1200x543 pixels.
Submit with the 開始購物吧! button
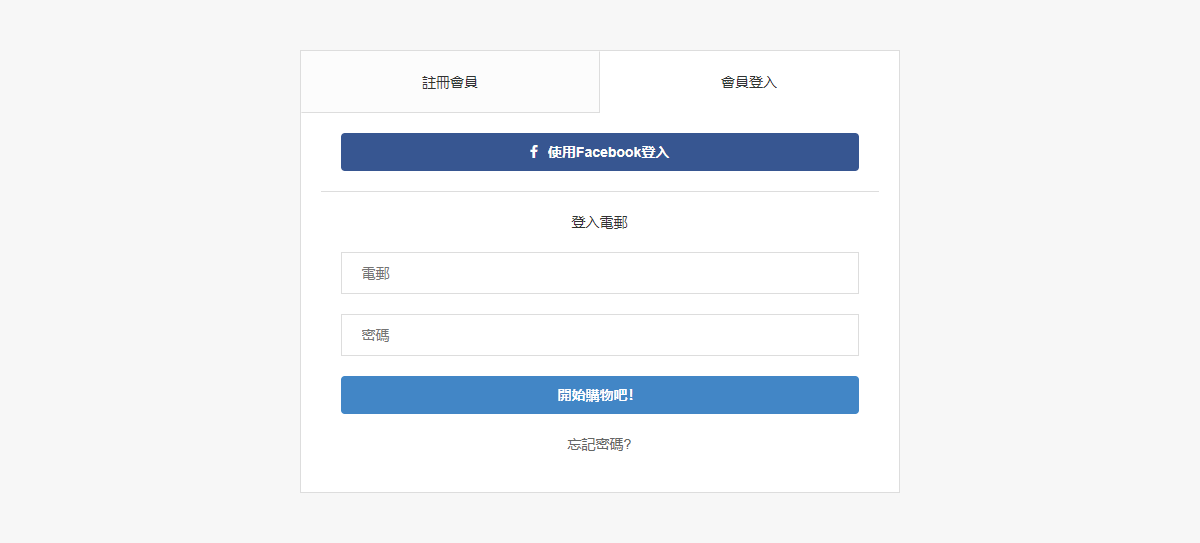[x=600, y=395]
